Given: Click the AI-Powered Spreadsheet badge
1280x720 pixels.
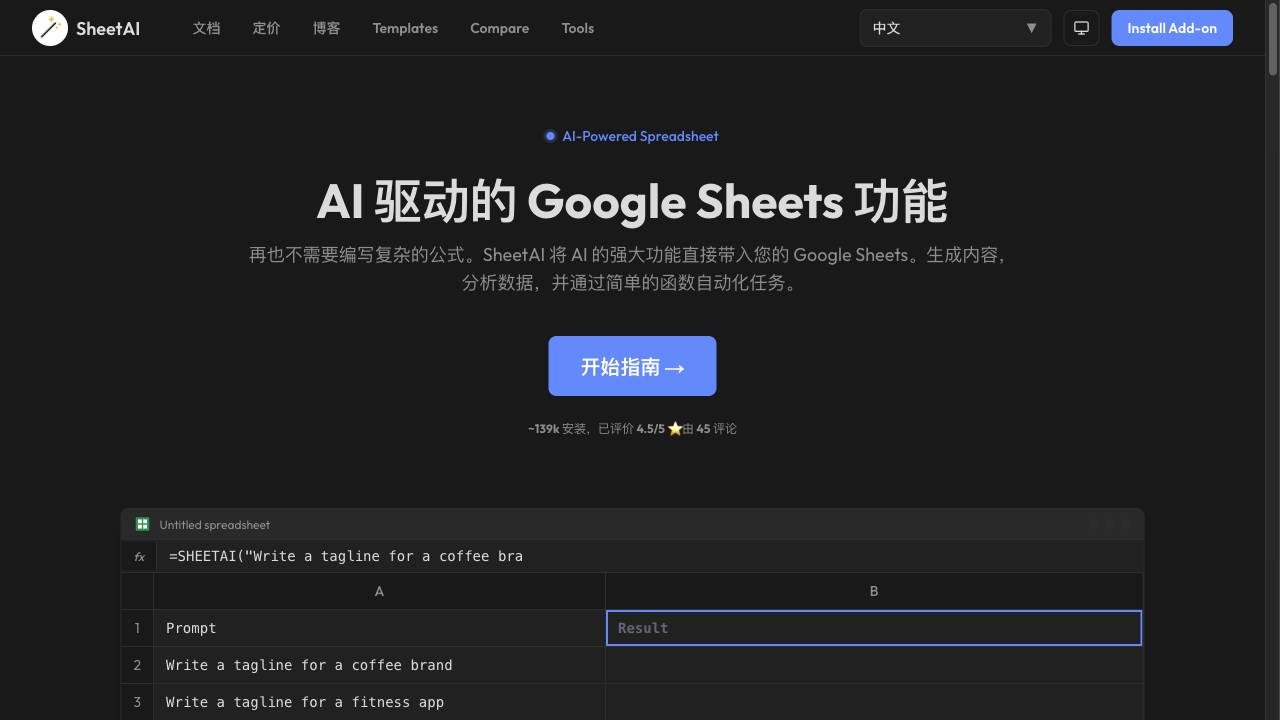Looking at the screenshot, I should [631, 136].
